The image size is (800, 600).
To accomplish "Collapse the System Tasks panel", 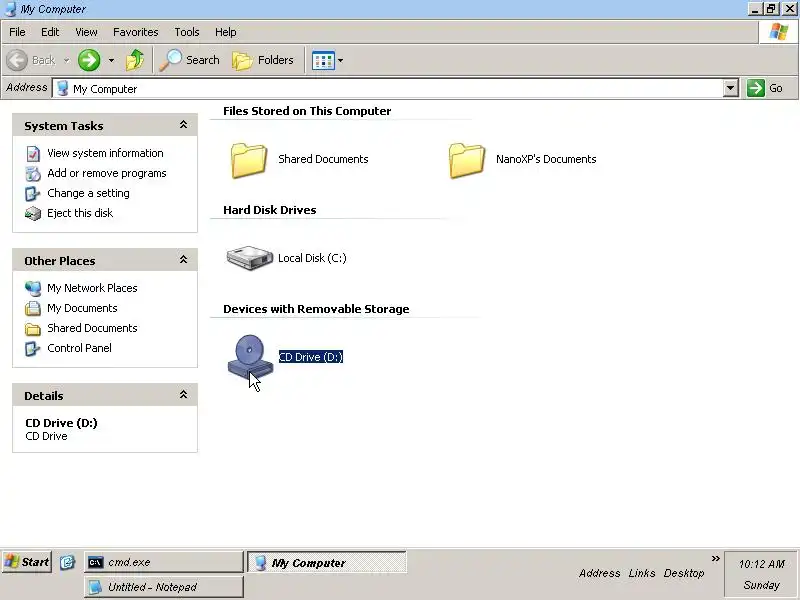I will point(183,125).
